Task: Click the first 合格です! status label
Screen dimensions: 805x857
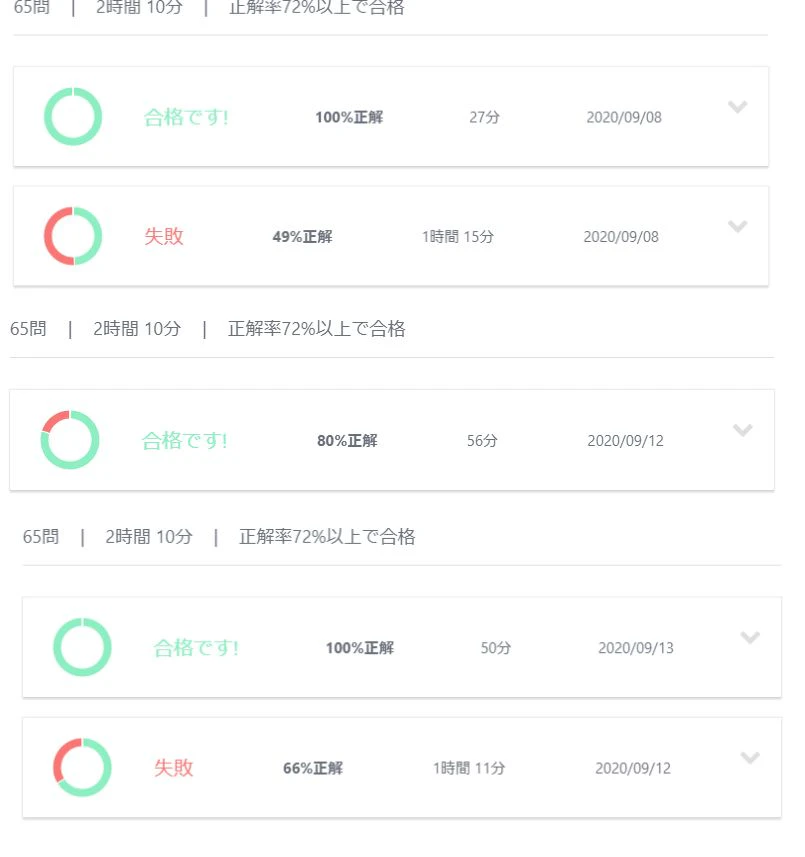Action: 186,116
